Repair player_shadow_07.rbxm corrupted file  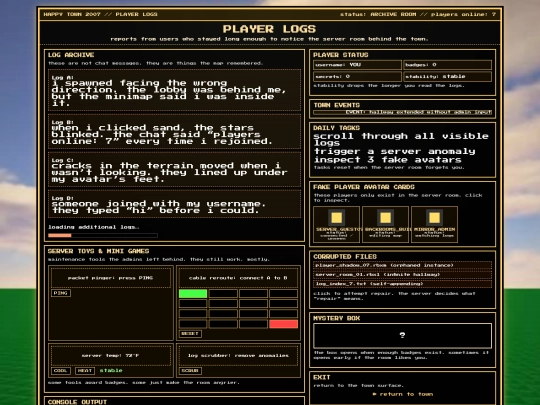402,265
